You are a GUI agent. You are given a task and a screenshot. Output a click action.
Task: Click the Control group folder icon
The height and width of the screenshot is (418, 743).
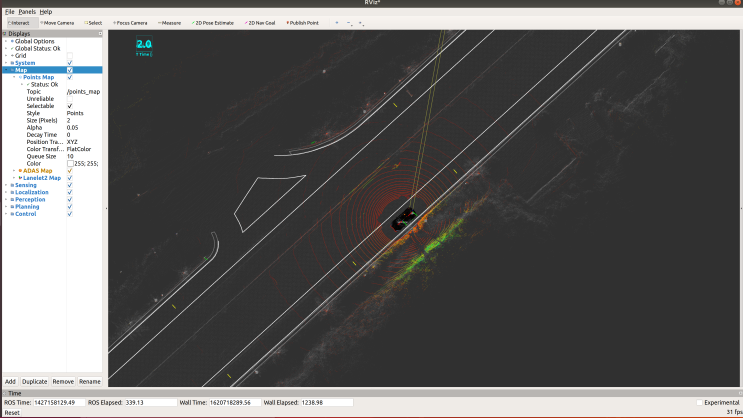[x=12, y=214]
